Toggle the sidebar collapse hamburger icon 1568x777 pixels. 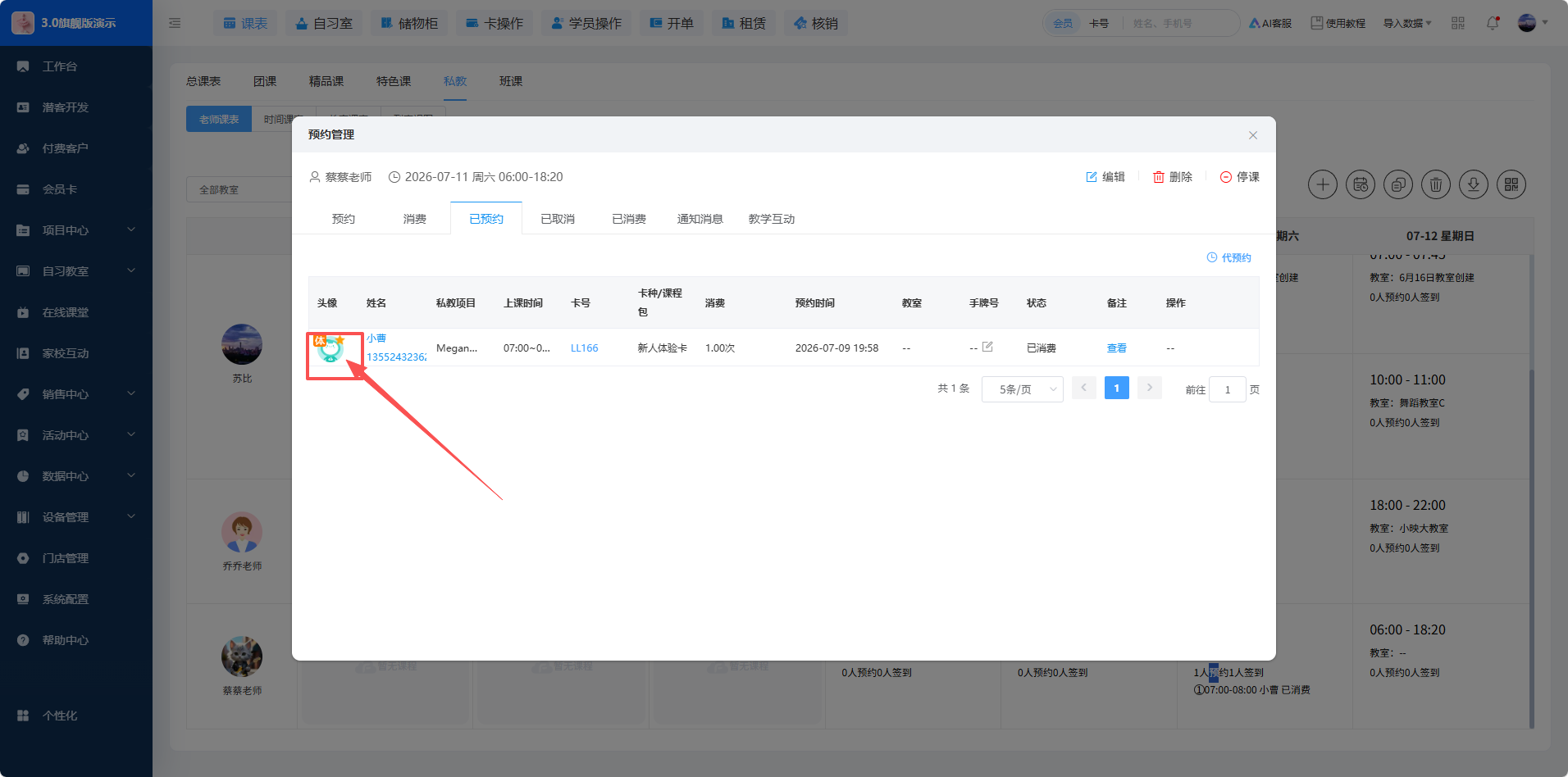(175, 23)
